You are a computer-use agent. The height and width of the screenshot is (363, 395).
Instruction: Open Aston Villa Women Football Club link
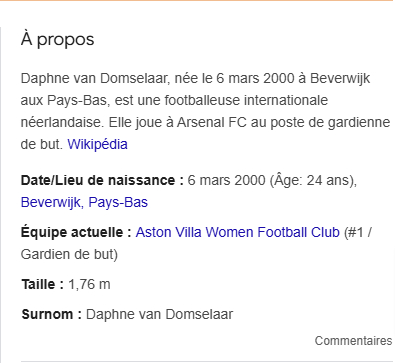pos(237,232)
